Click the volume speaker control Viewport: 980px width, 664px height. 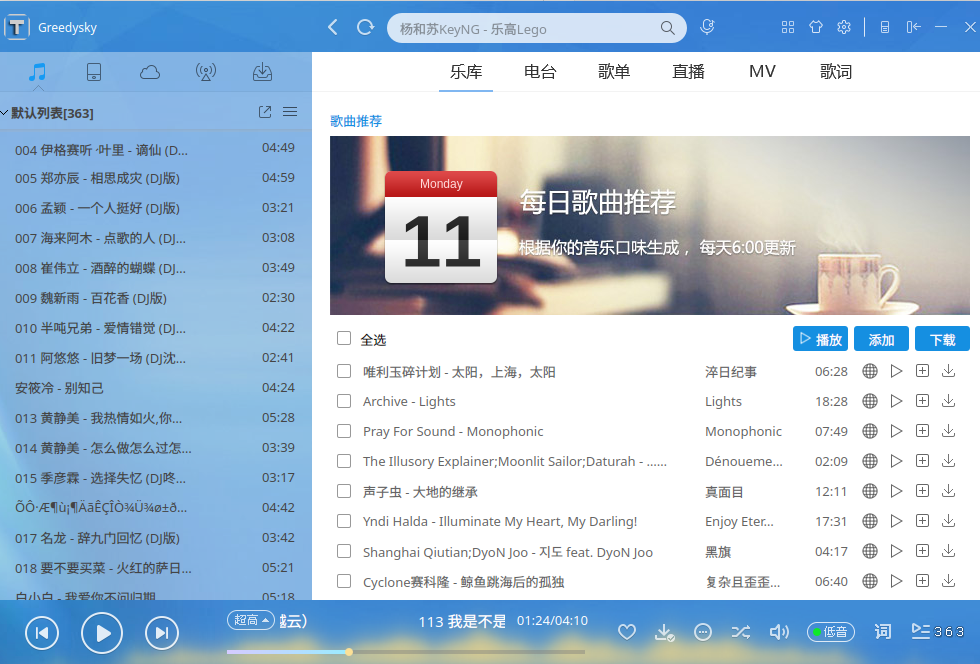(x=779, y=632)
